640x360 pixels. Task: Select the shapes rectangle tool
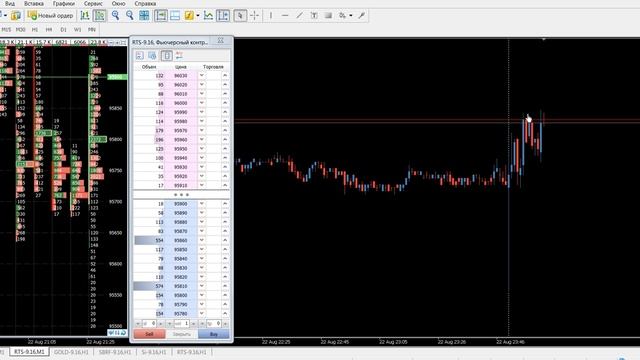point(328,16)
